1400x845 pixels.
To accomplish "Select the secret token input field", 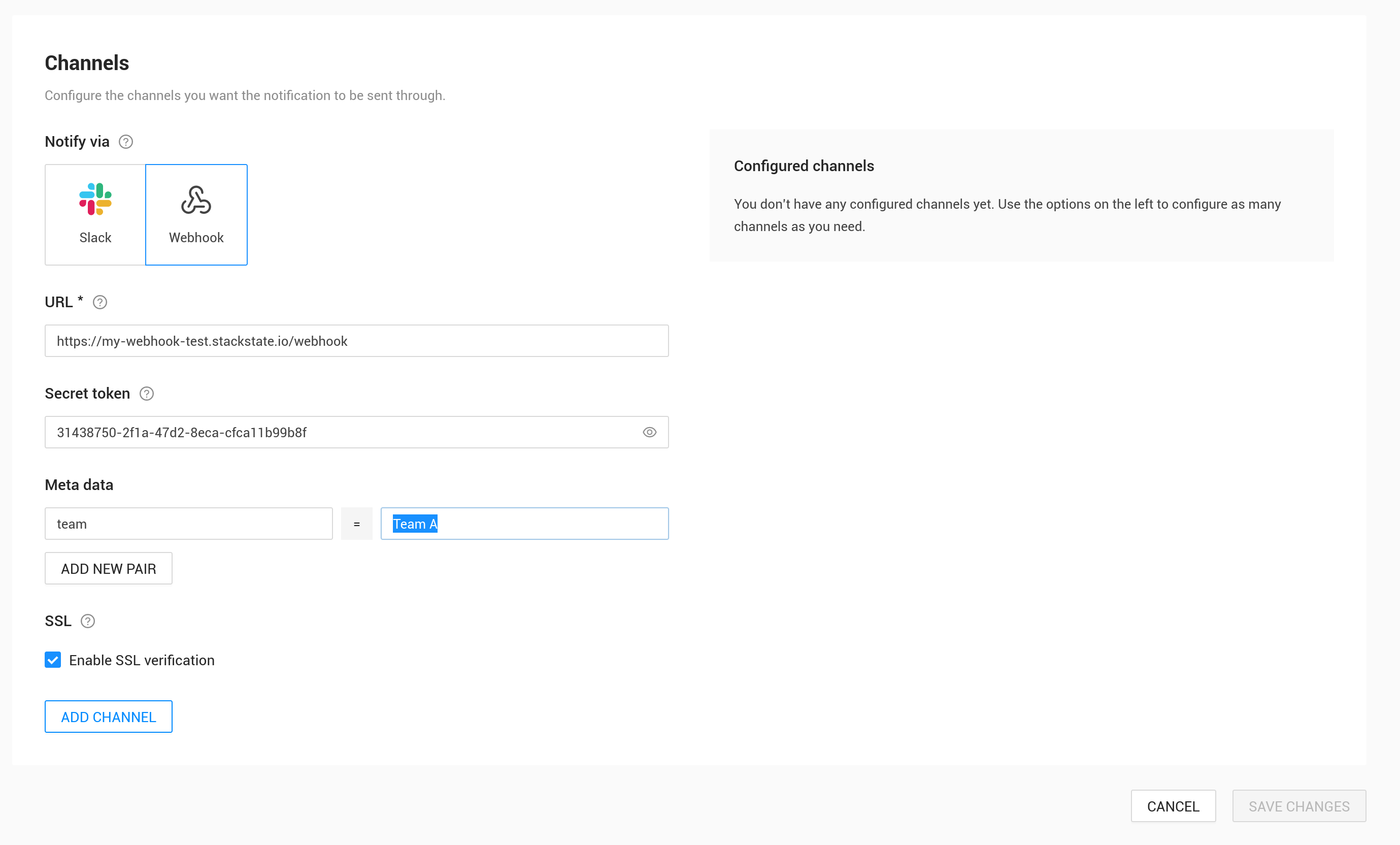I will click(341, 432).
